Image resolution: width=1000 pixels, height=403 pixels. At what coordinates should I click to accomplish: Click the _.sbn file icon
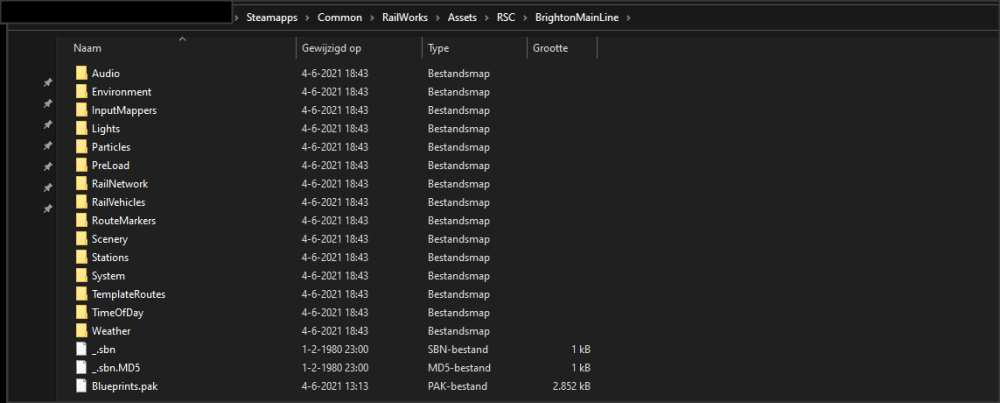coord(81,349)
